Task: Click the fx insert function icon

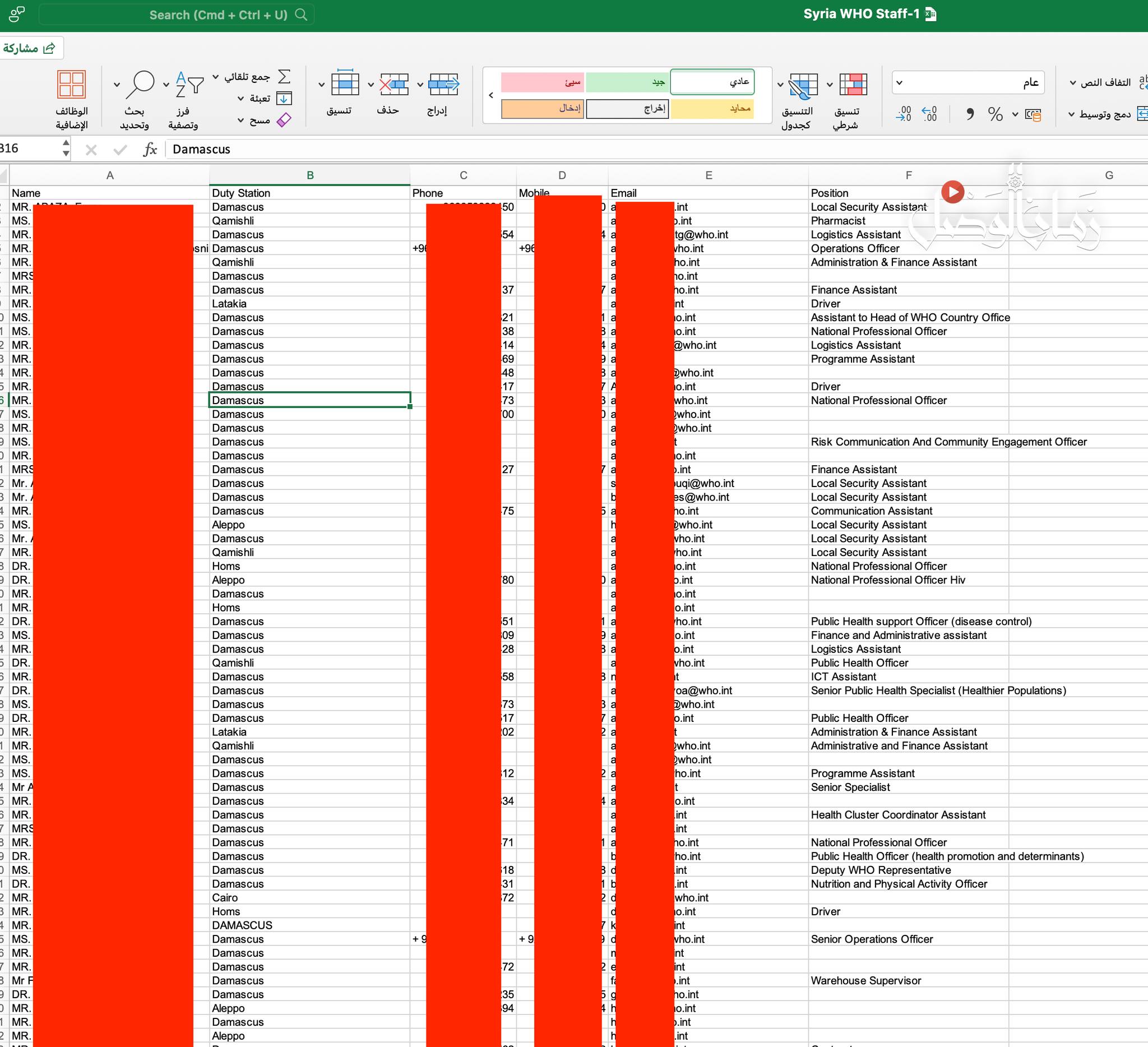Action: click(x=150, y=149)
